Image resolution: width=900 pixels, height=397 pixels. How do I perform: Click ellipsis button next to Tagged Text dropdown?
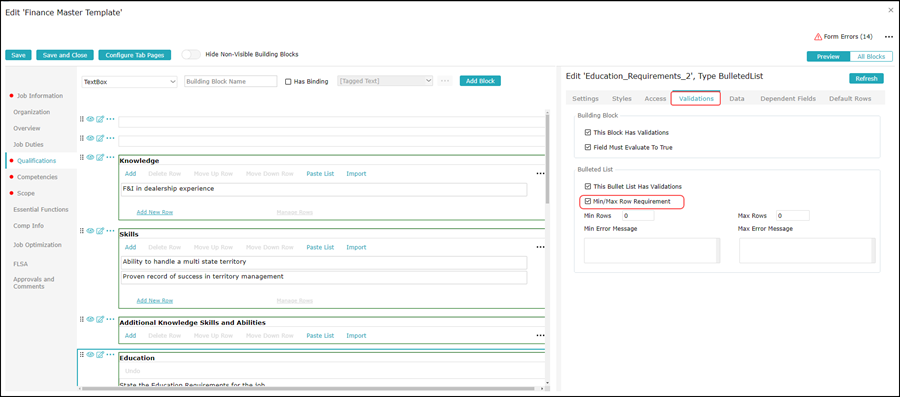coord(445,81)
